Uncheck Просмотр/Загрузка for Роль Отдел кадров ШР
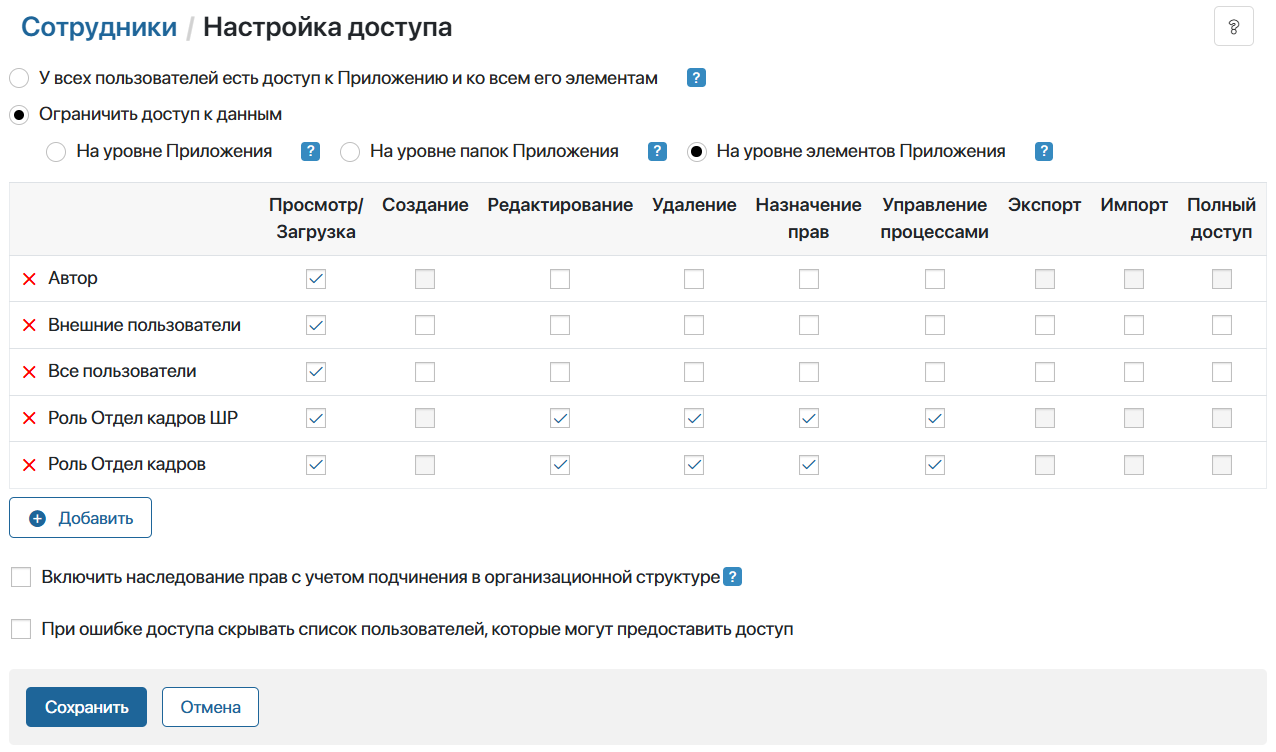 [x=316, y=418]
